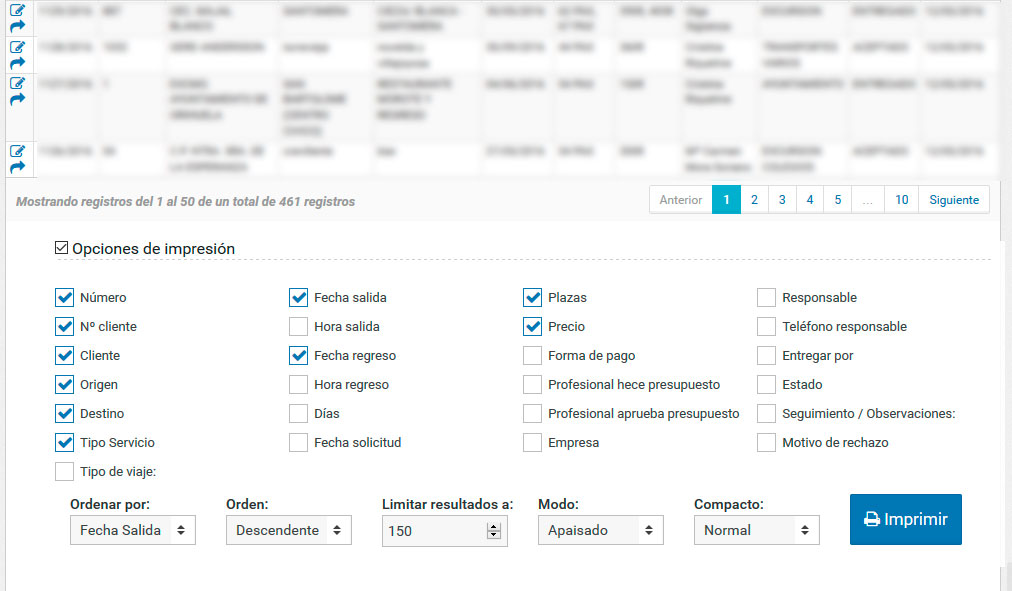Click the Imprimir button
Image resolution: width=1012 pixels, height=591 pixels.
click(x=906, y=519)
